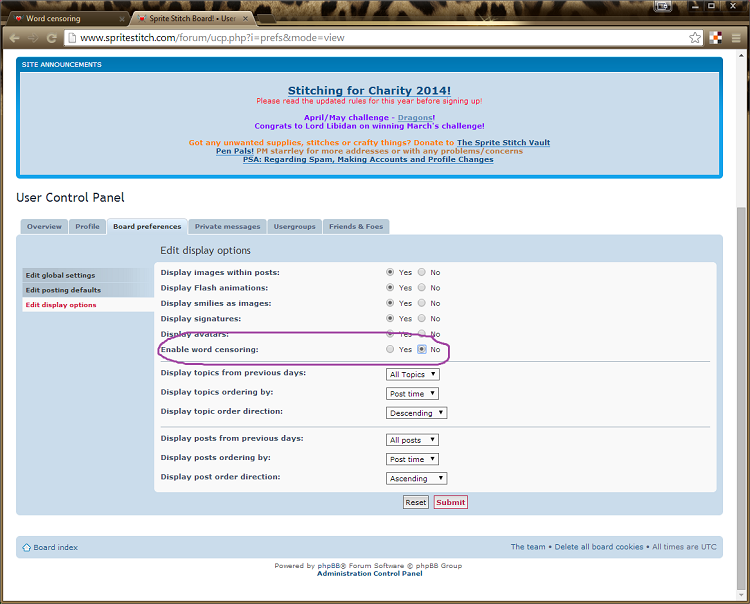Bookmark this page with the star icon
Screen dimensions: 750x604
coord(695,38)
